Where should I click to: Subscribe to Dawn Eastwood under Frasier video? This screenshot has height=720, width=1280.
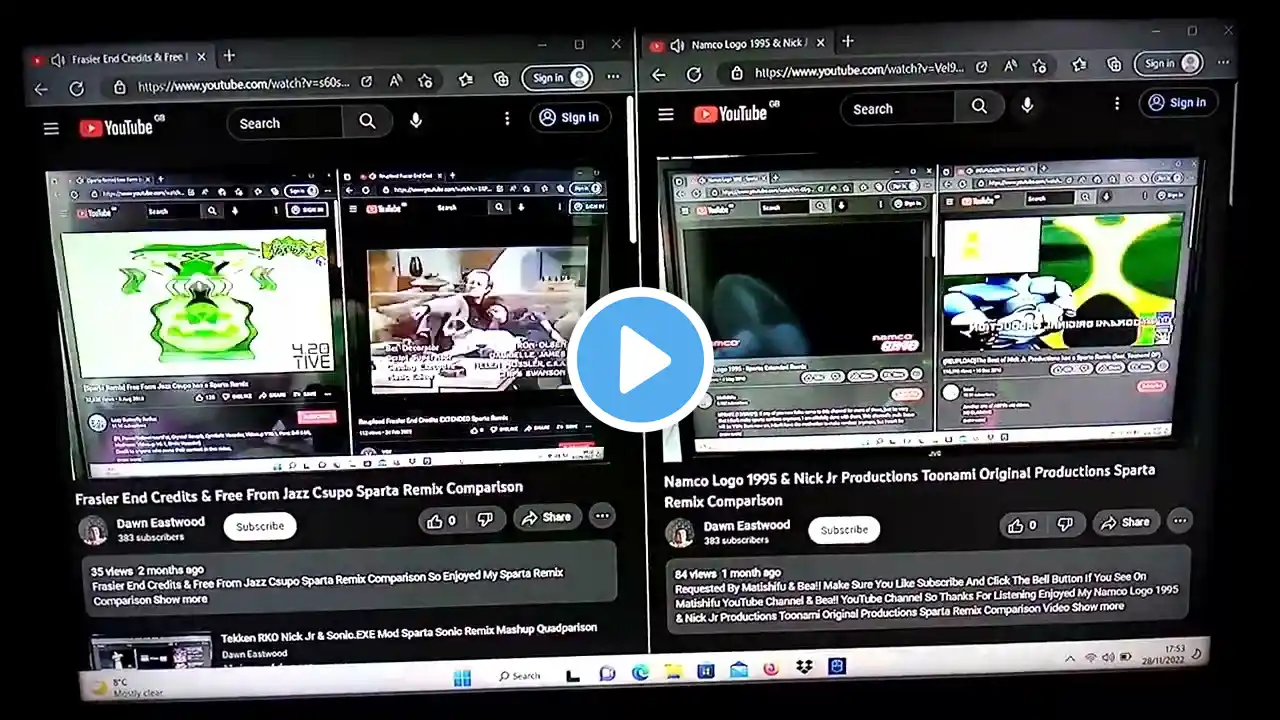260,526
